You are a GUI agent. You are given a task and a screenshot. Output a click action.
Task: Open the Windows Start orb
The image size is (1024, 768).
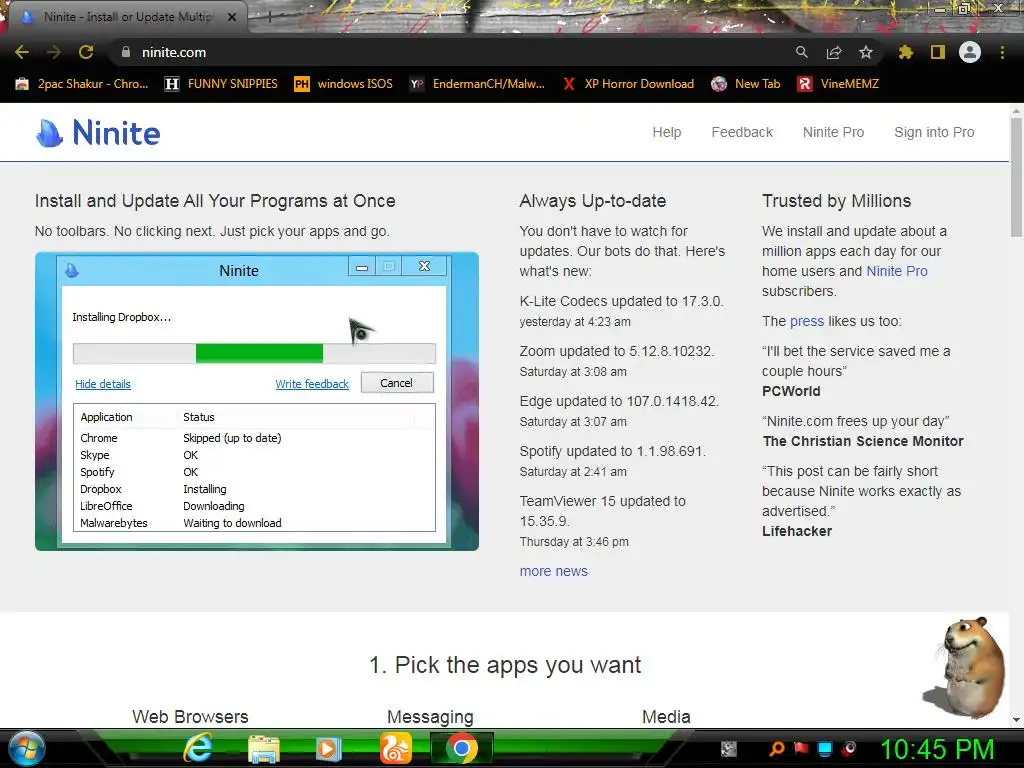(27, 748)
